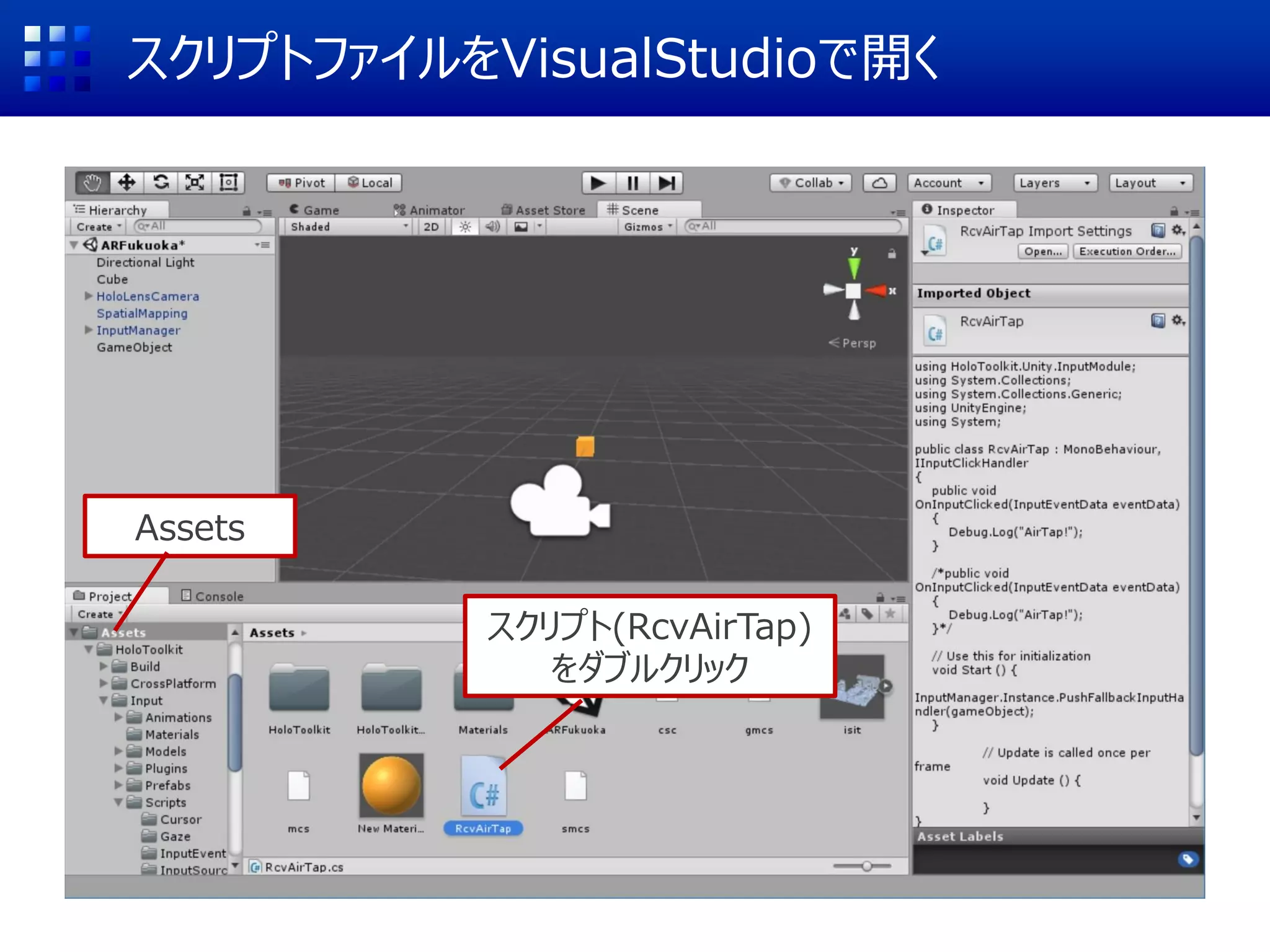This screenshot has width=1270, height=952.
Task: Click the Open... button in Inspector
Action: [x=1042, y=252]
